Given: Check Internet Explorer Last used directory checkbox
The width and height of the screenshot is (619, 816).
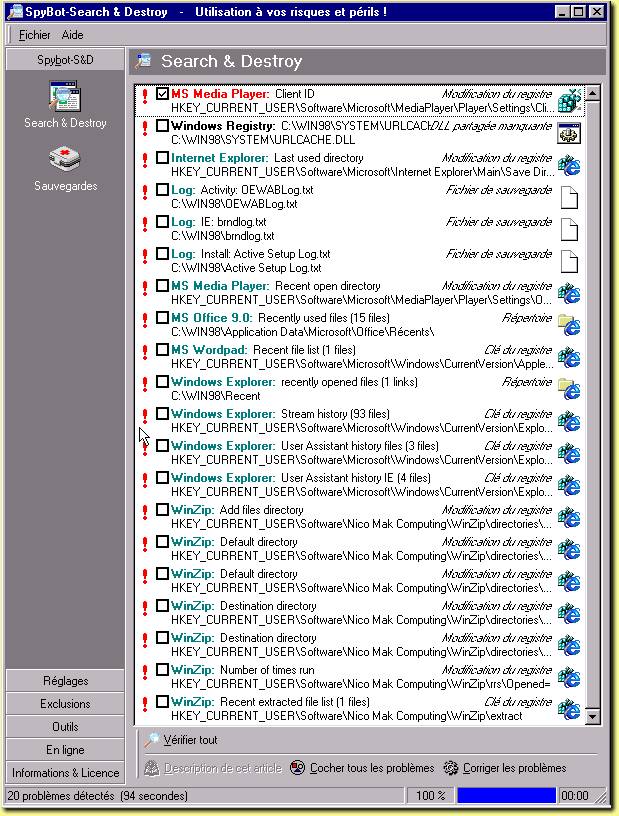Looking at the screenshot, I should tap(162, 158).
